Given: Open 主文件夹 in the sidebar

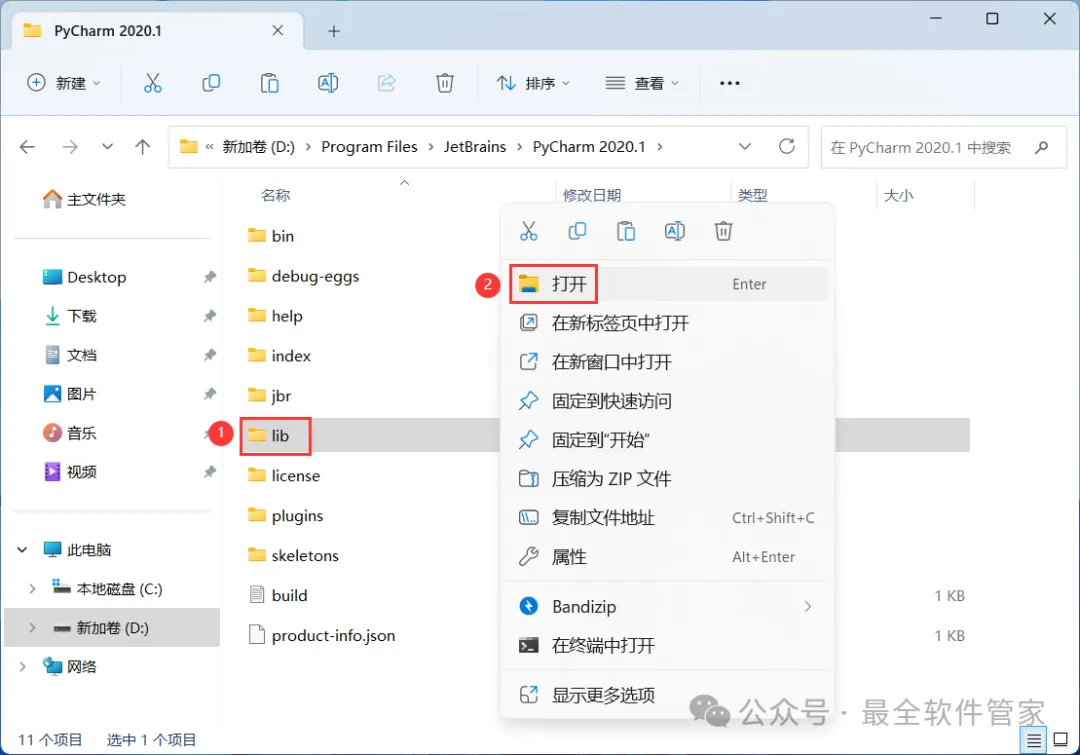Looking at the screenshot, I should 84,199.
